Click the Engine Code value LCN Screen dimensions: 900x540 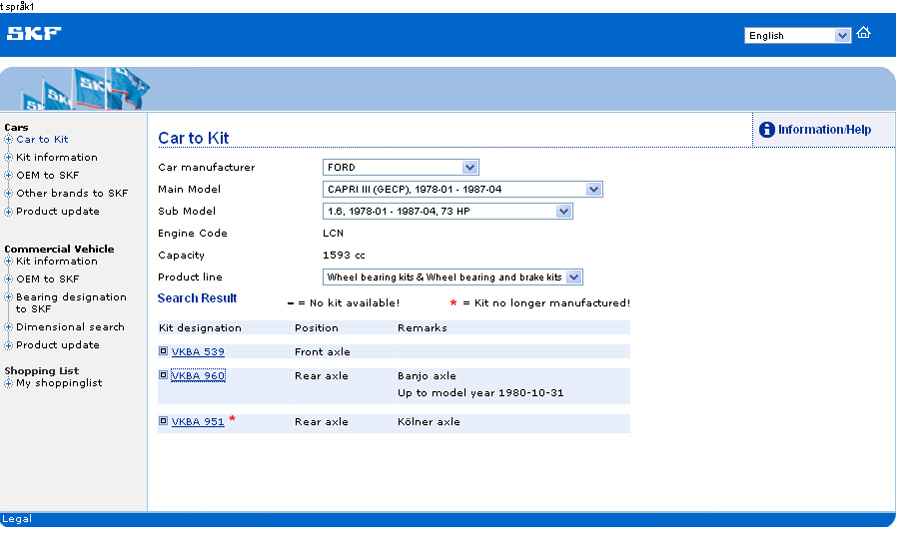pos(333,234)
